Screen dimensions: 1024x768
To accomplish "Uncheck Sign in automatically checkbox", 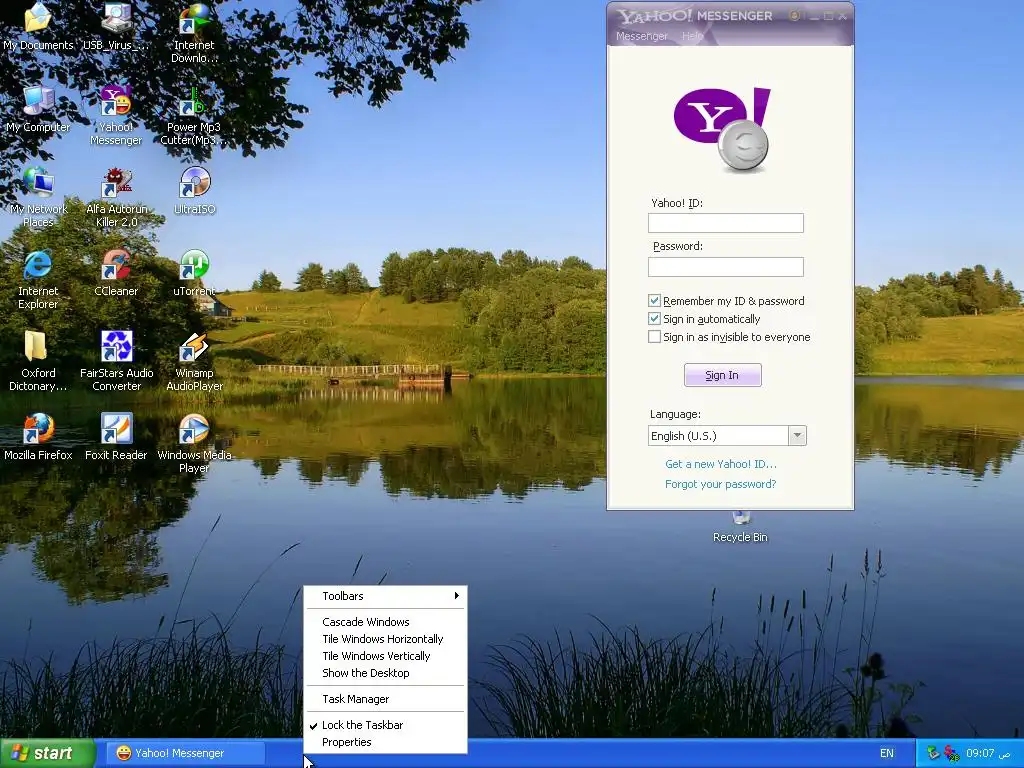I will point(654,319).
